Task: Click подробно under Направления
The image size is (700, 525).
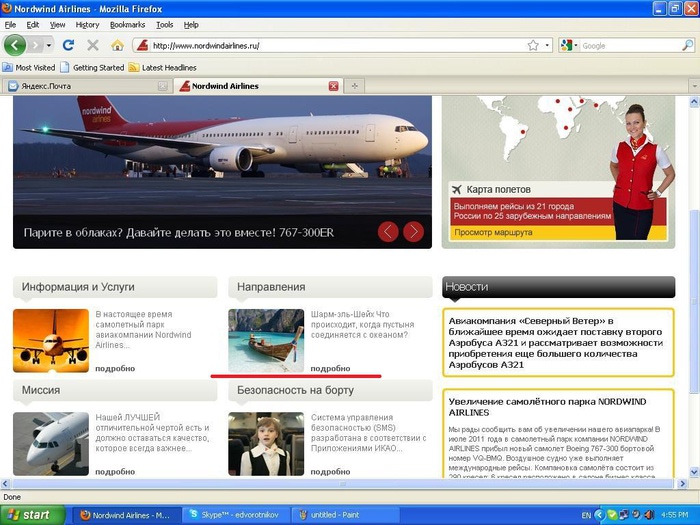Action: tap(330, 368)
